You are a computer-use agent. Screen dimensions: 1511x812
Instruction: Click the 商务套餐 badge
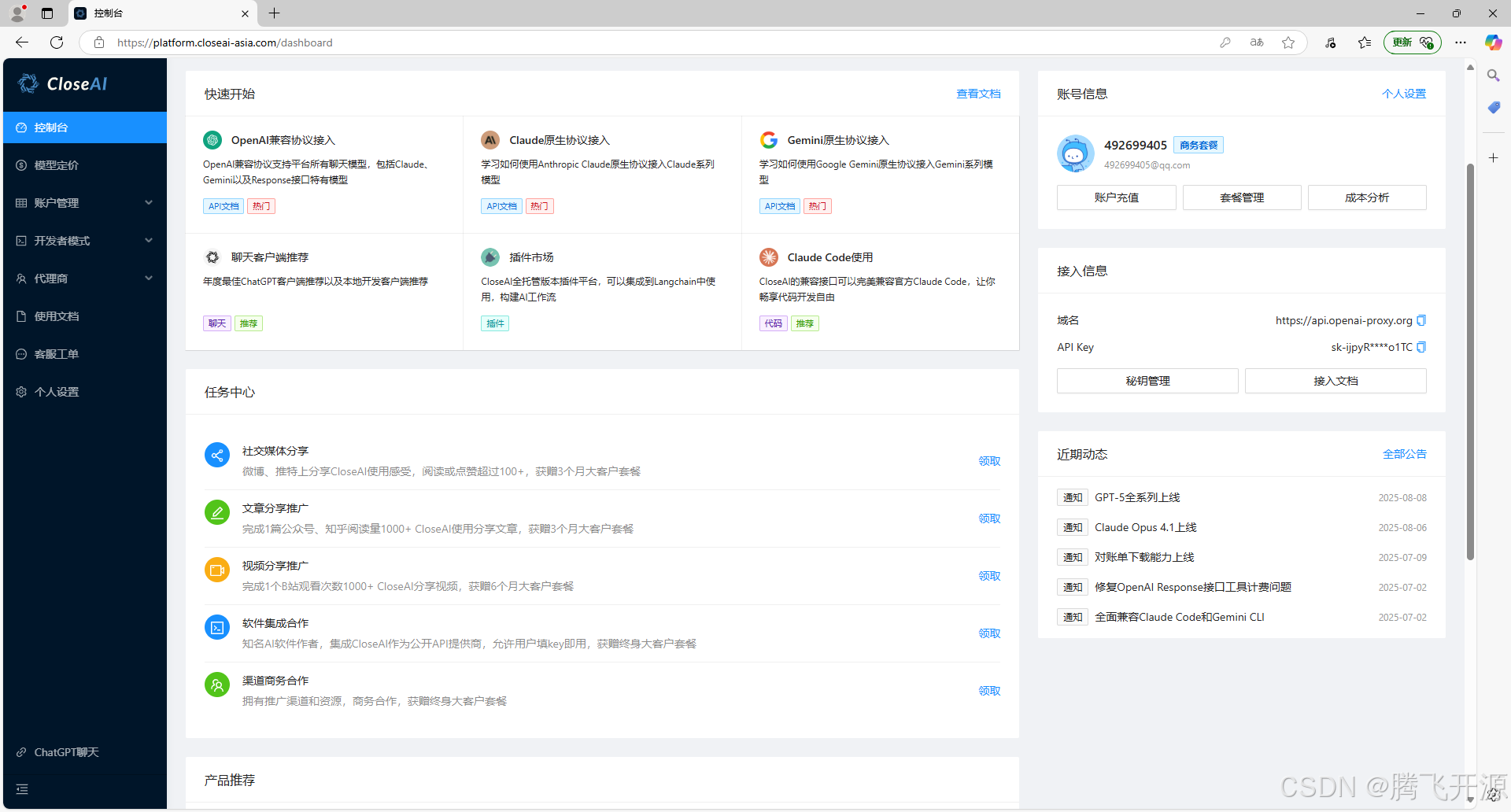1199,145
